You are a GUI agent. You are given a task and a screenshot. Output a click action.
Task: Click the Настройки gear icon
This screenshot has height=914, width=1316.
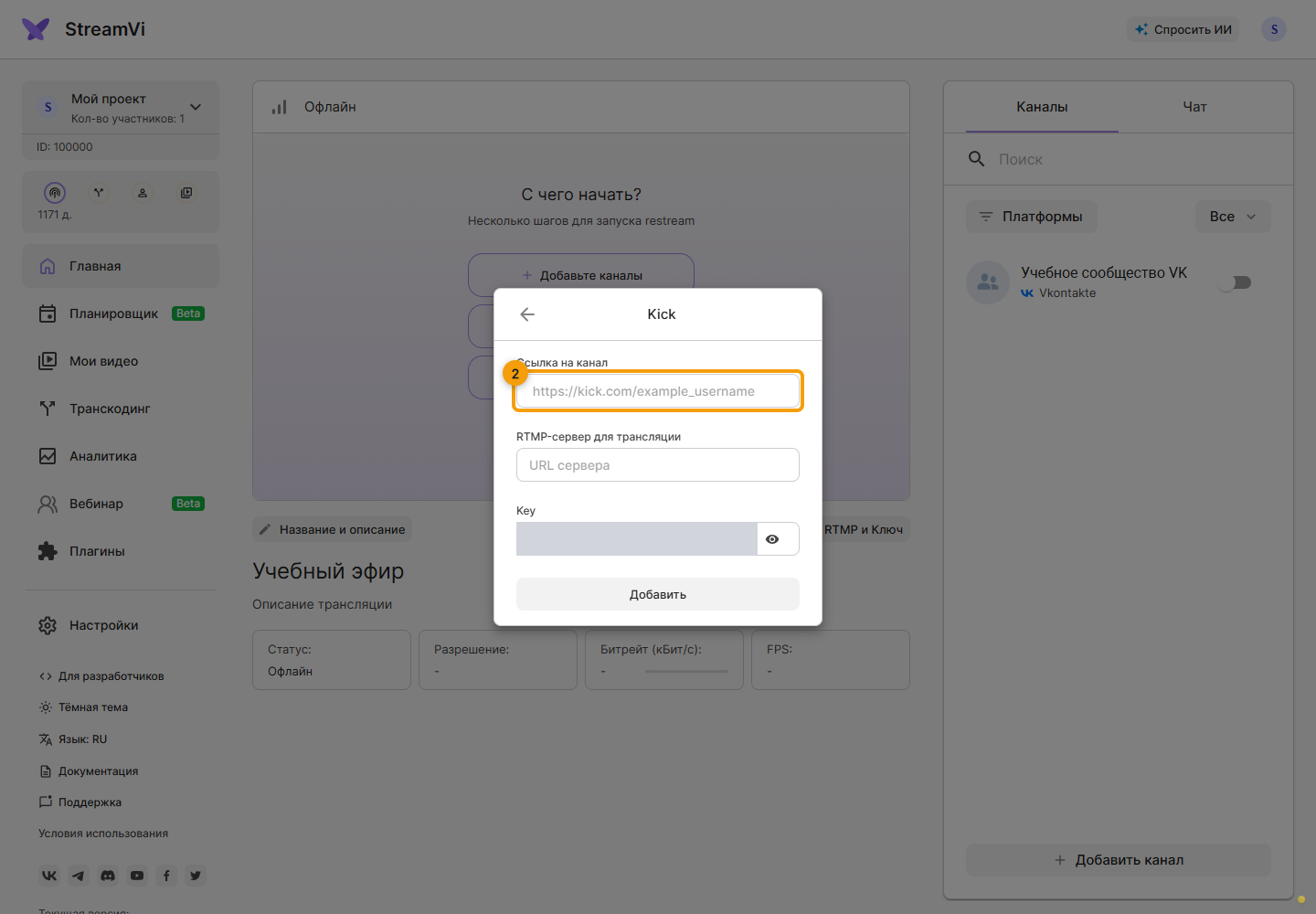[x=48, y=625]
